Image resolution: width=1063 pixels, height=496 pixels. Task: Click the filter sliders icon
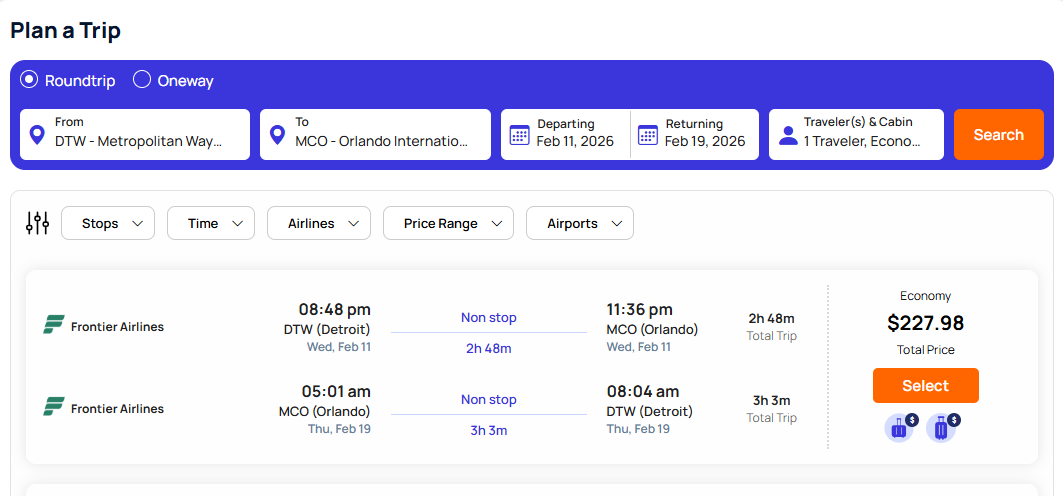point(38,223)
